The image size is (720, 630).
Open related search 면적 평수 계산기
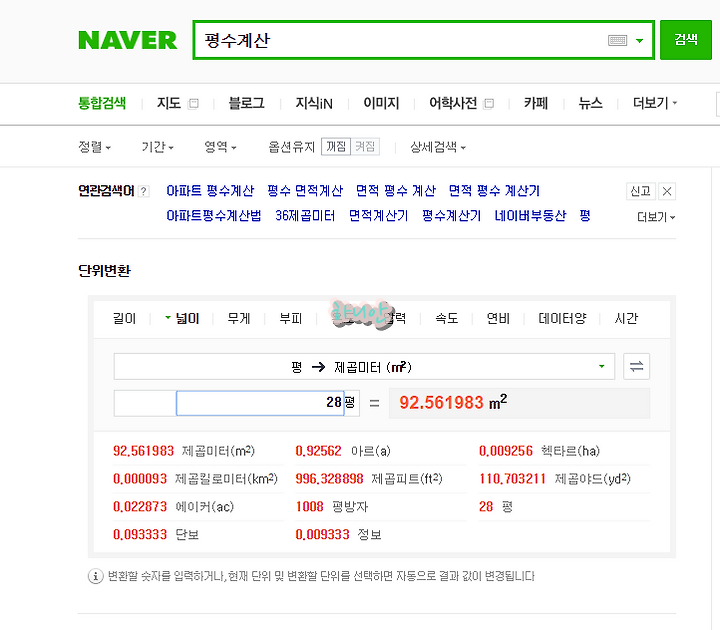point(494,191)
